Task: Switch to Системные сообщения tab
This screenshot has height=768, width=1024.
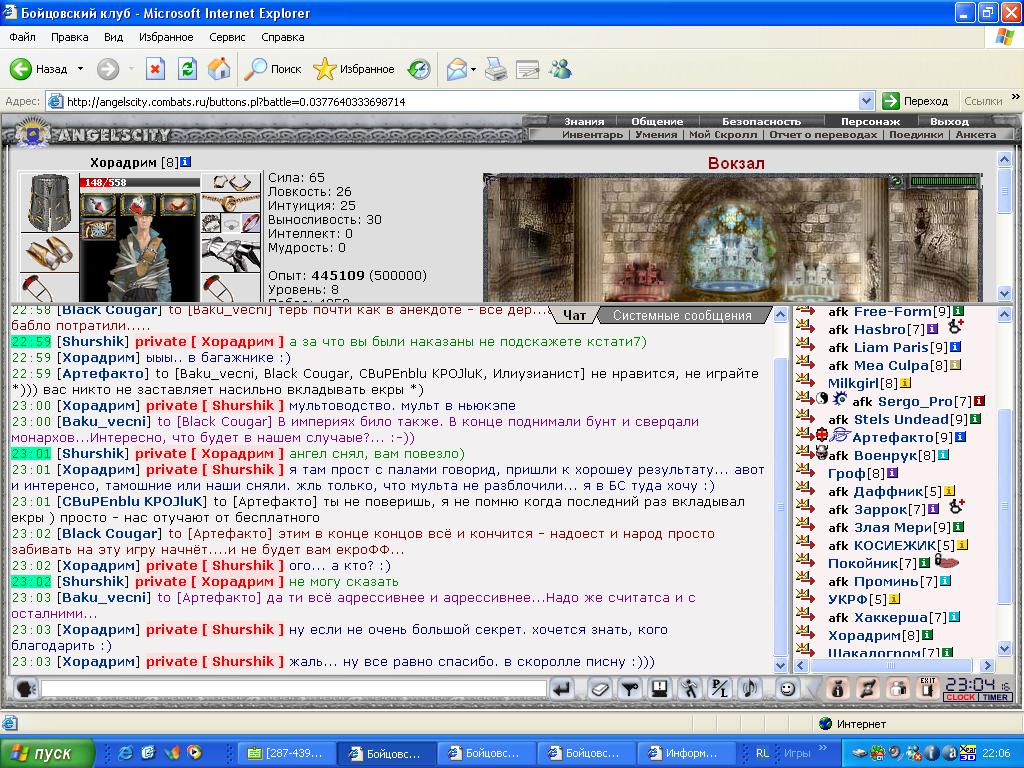Action: pyautogui.click(x=681, y=315)
